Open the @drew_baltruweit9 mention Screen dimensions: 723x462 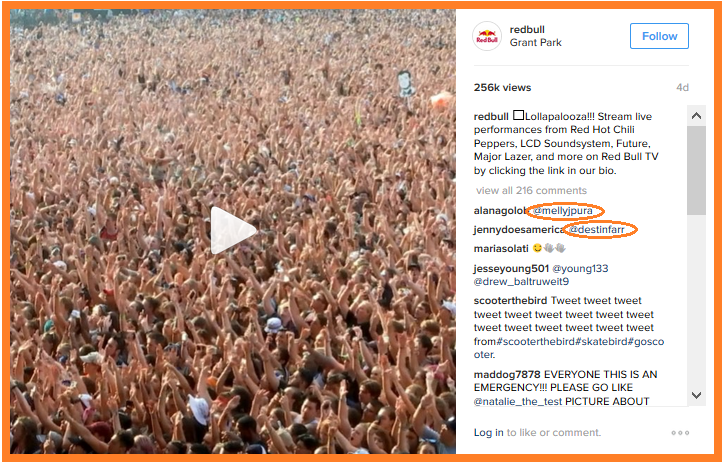[x=522, y=281]
